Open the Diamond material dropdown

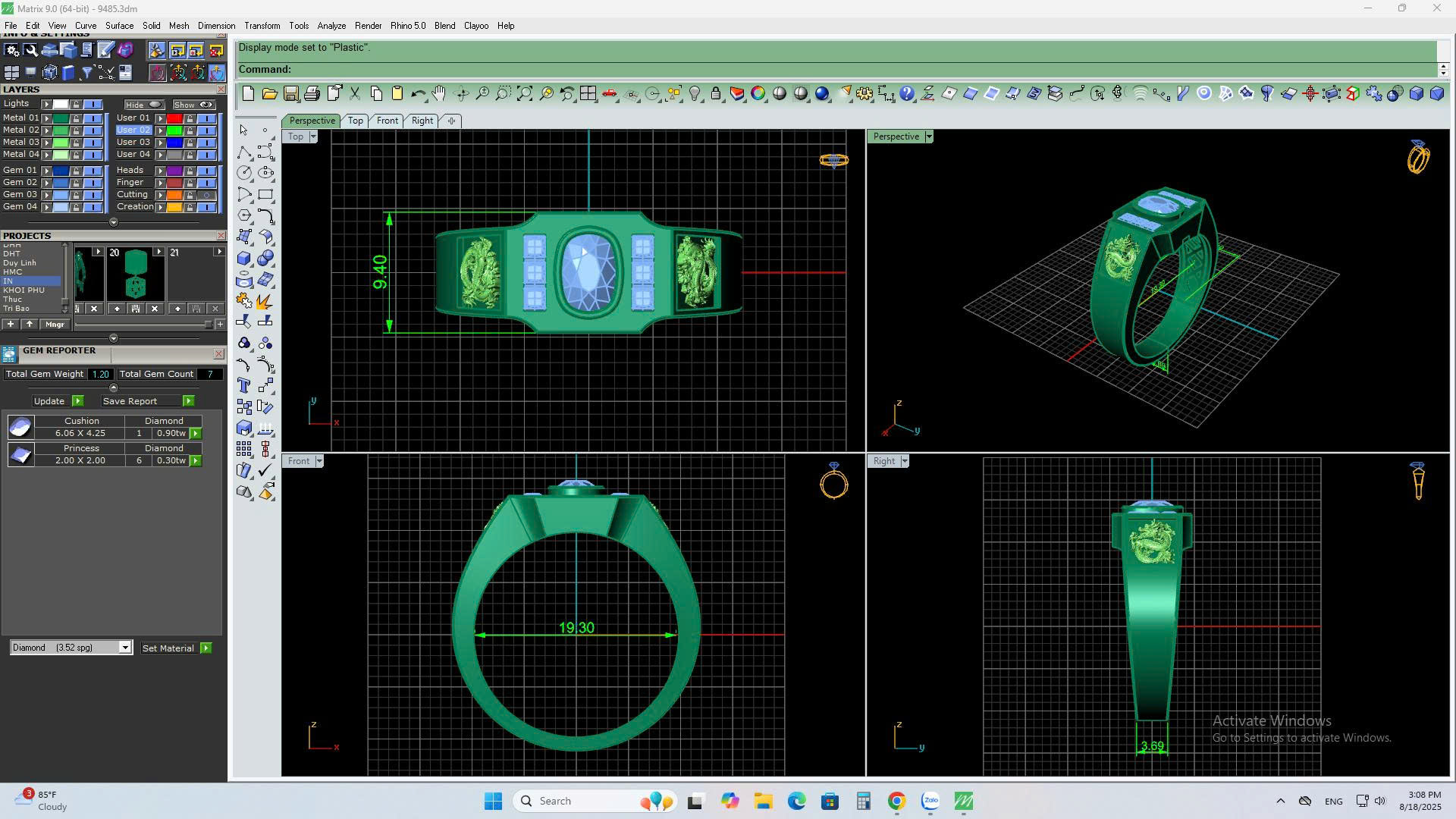point(124,648)
